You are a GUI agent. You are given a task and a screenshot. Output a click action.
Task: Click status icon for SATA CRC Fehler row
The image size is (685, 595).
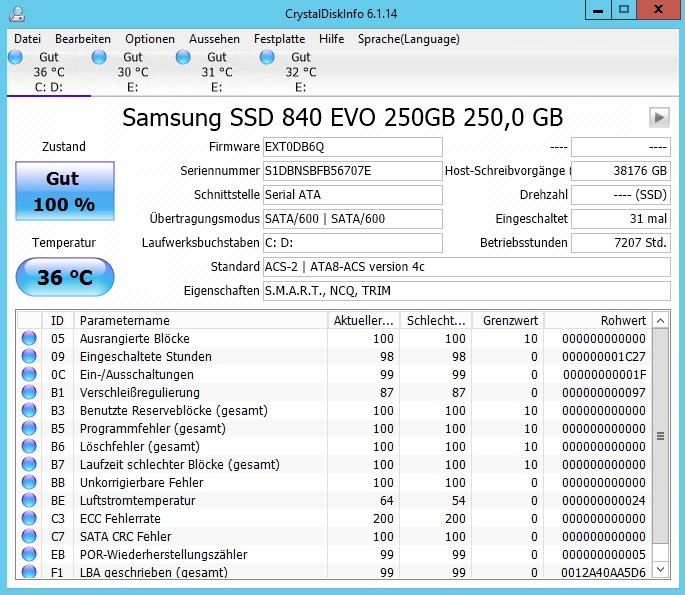coord(29,536)
